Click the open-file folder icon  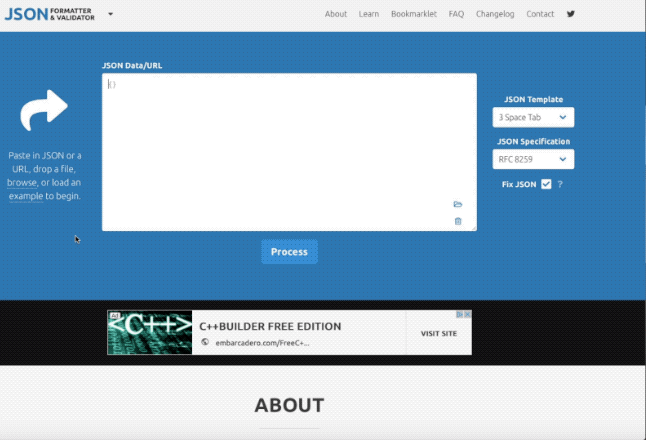point(458,204)
